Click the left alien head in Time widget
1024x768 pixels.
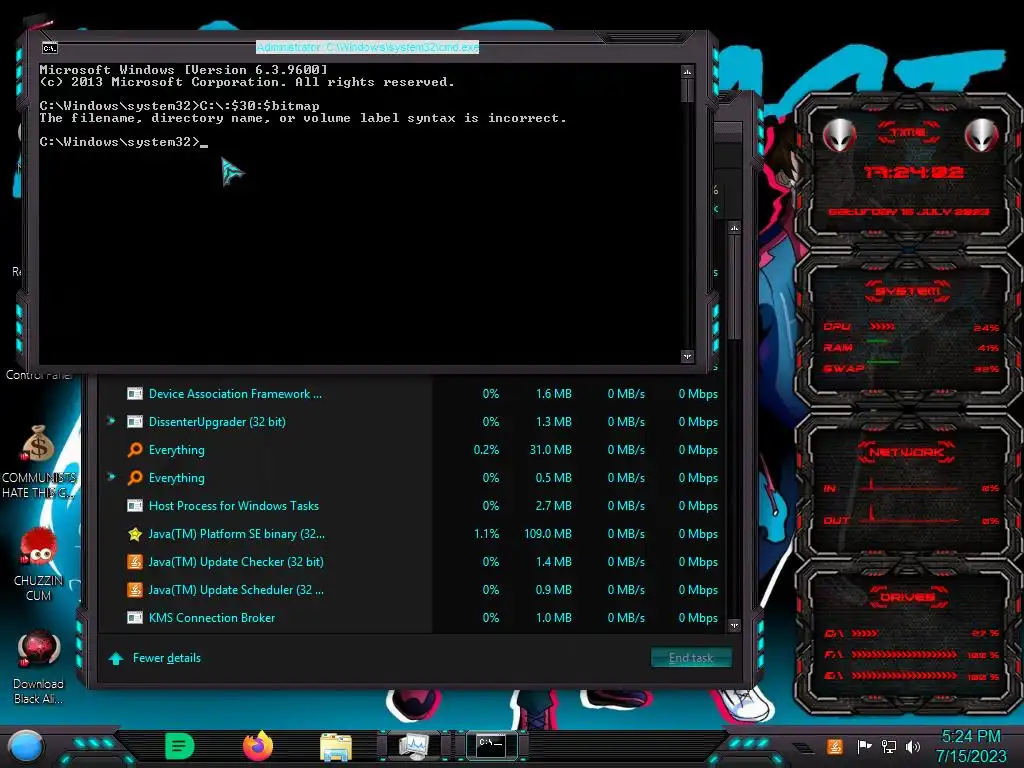[x=839, y=135]
